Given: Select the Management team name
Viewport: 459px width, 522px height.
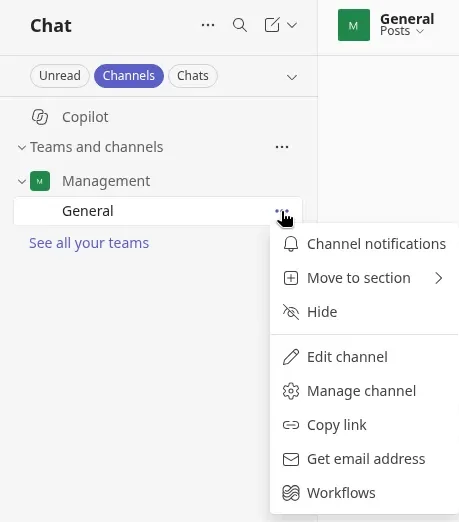Looking at the screenshot, I should (x=106, y=181).
